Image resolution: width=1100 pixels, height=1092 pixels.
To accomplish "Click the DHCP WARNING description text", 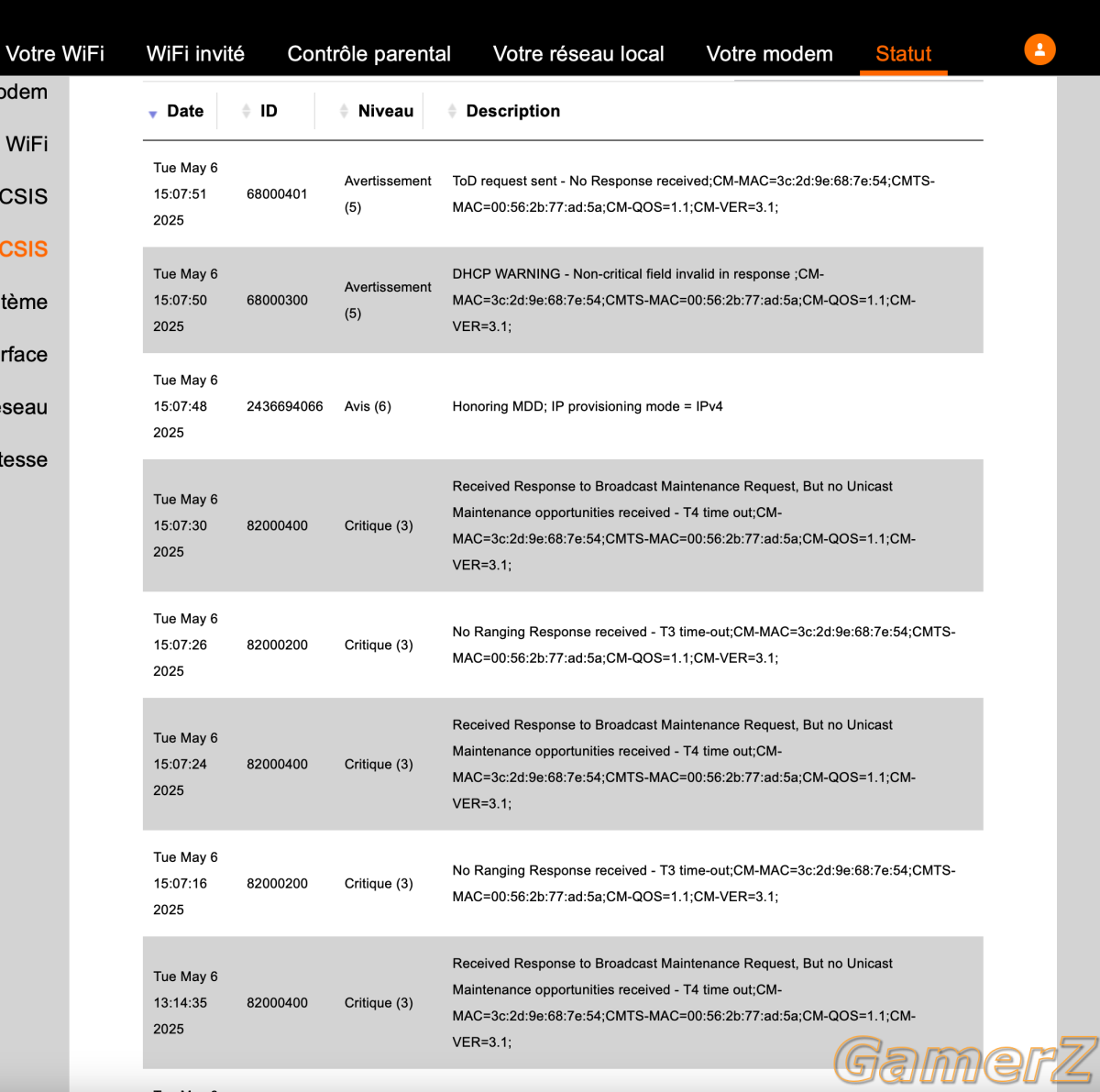I will tap(684, 300).
